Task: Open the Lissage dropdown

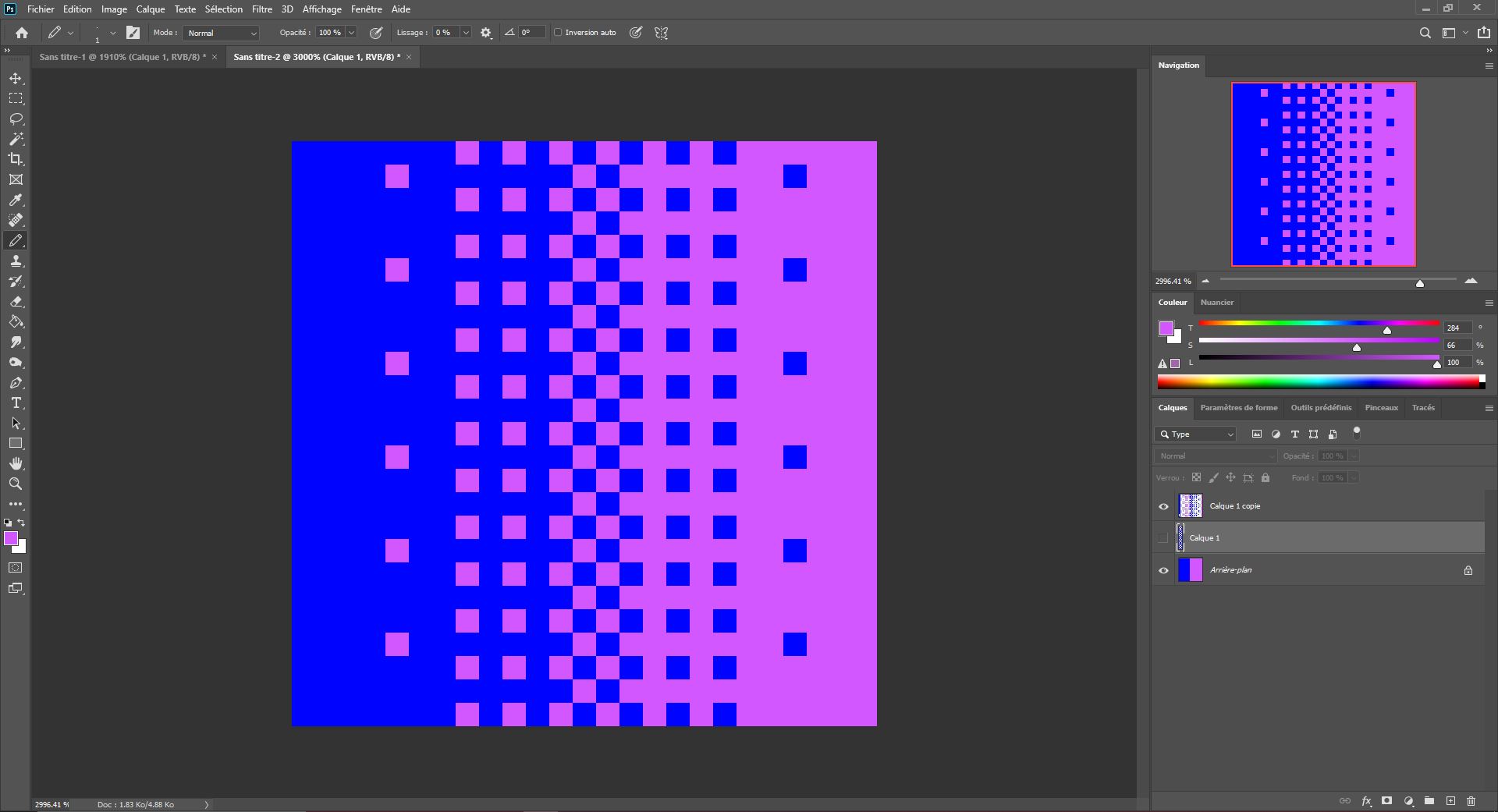Action: [x=466, y=33]
